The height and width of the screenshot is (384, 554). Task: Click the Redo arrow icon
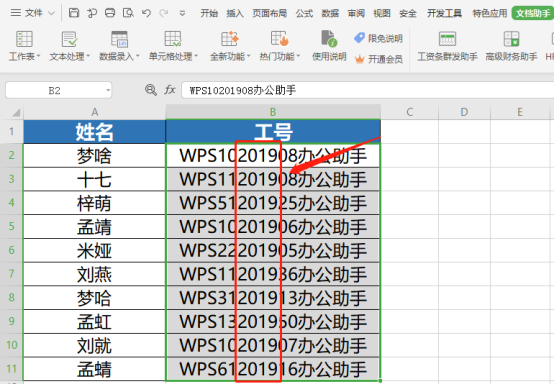click(x=164, y=13)
